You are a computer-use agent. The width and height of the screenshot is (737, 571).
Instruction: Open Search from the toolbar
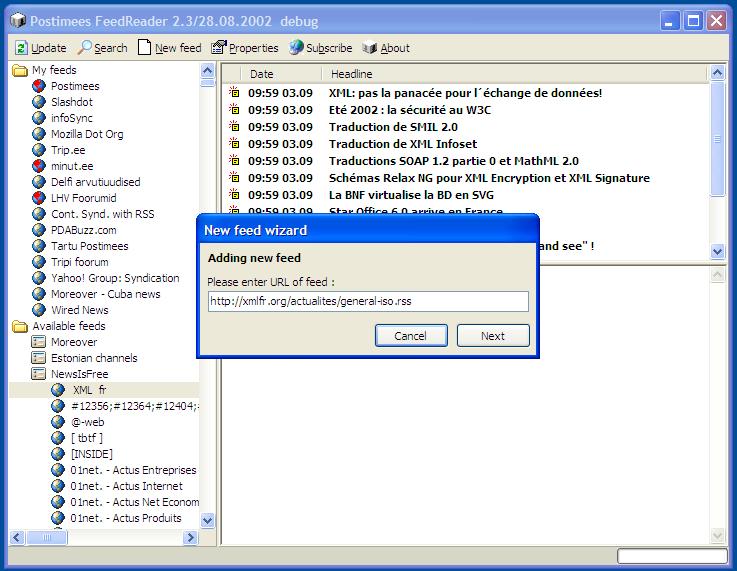86,48
